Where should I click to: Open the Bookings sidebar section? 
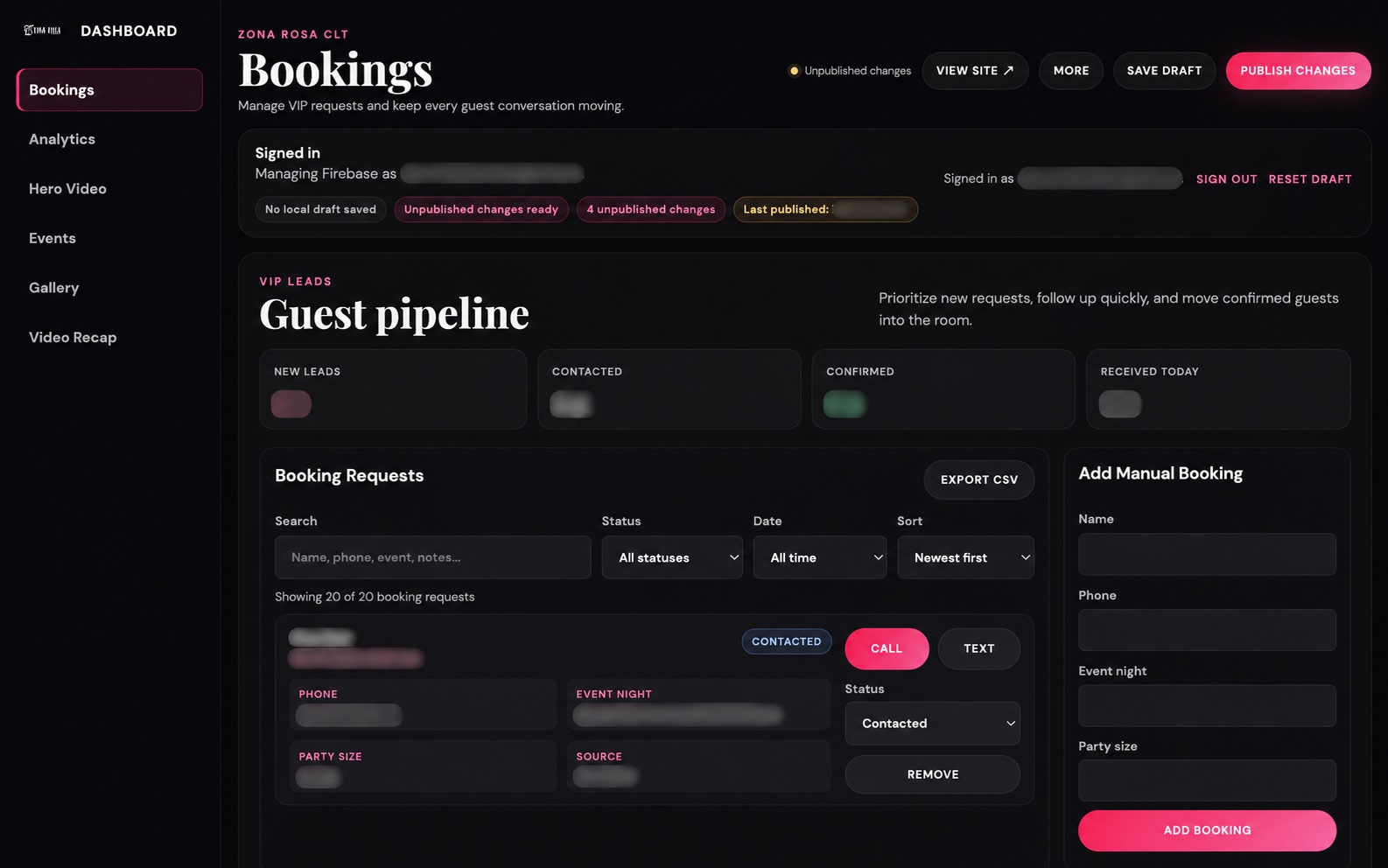(x=109, y=90)
